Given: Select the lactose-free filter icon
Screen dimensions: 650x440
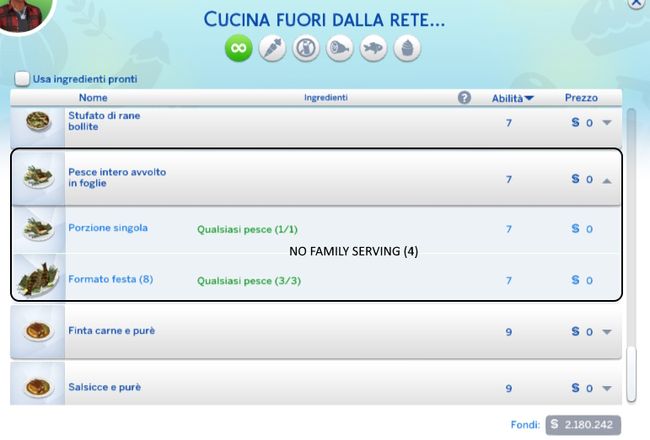Looking at the screenshot, I should click(306, 50).
